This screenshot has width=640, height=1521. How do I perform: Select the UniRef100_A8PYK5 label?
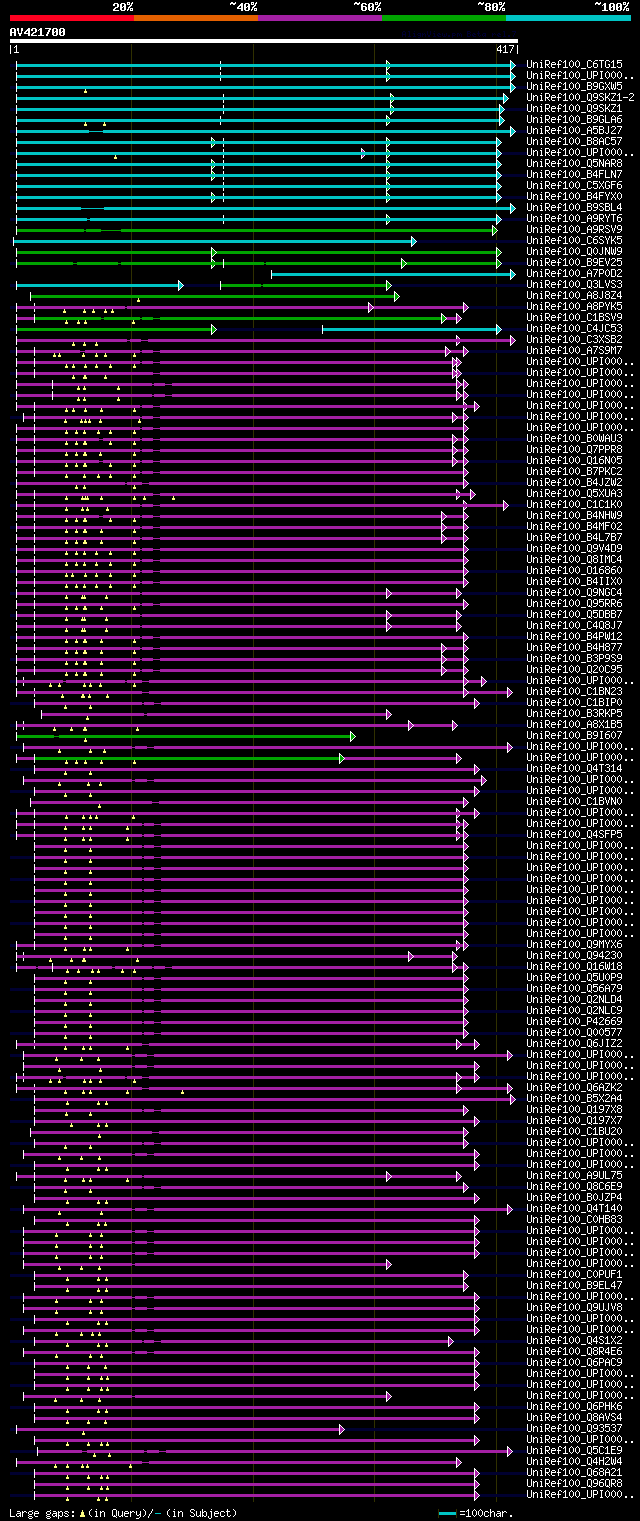click(573, 306)
